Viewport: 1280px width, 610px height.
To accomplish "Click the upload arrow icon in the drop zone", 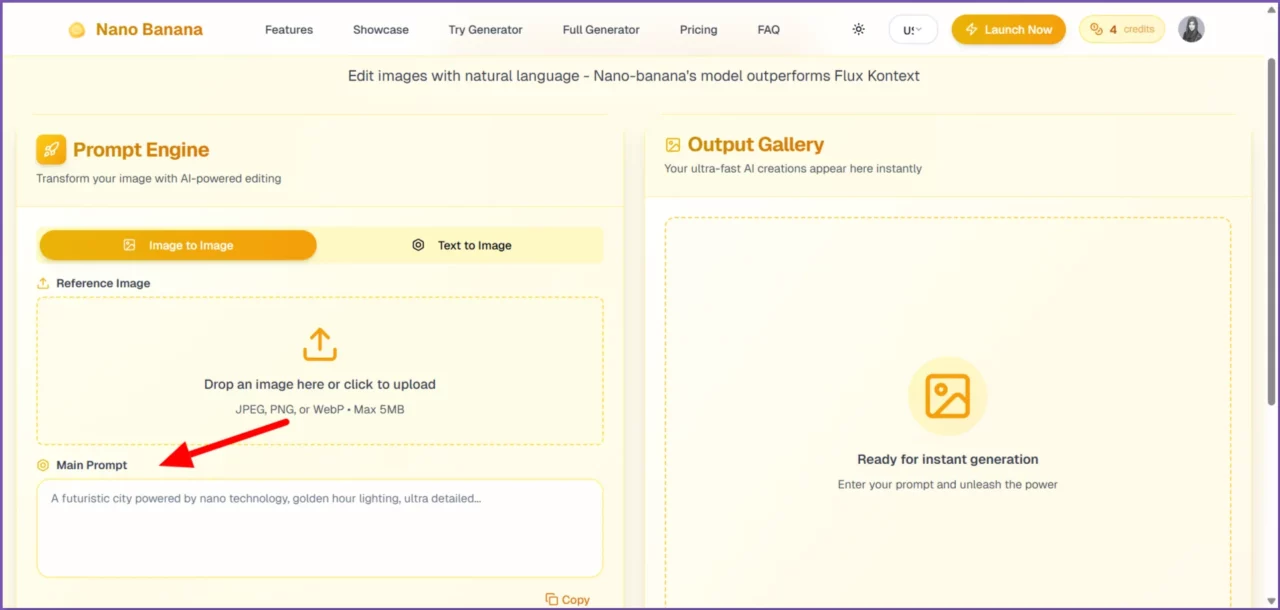I will point(320,344).
